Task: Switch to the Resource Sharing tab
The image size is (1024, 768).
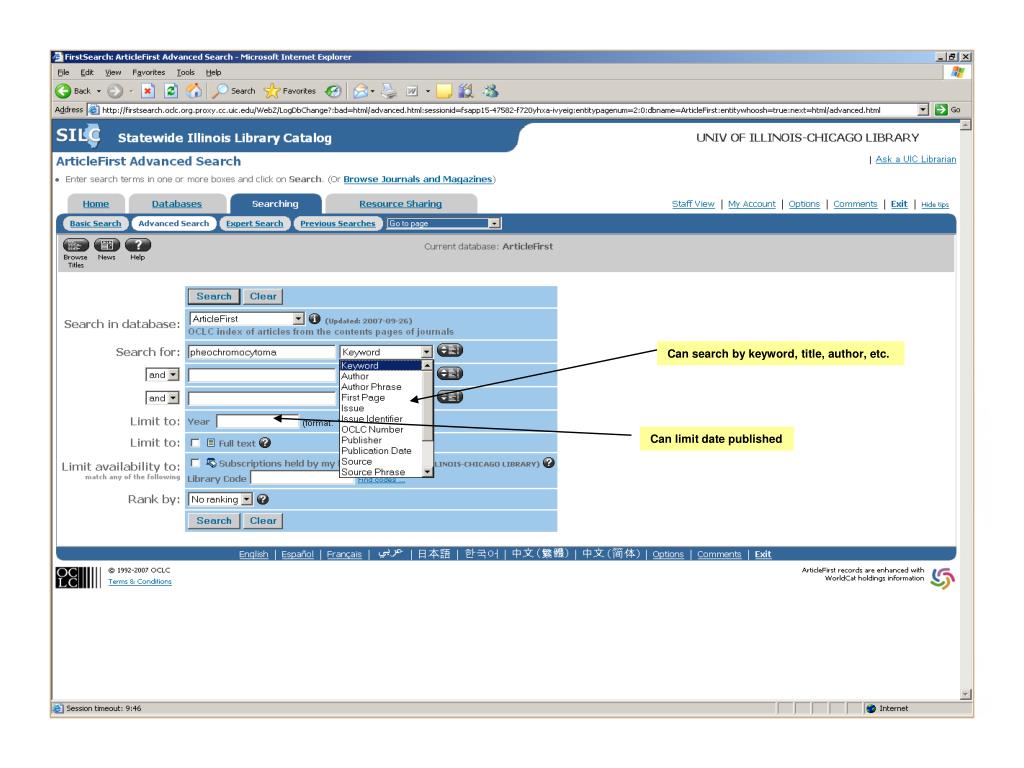Action: point(400,204)
